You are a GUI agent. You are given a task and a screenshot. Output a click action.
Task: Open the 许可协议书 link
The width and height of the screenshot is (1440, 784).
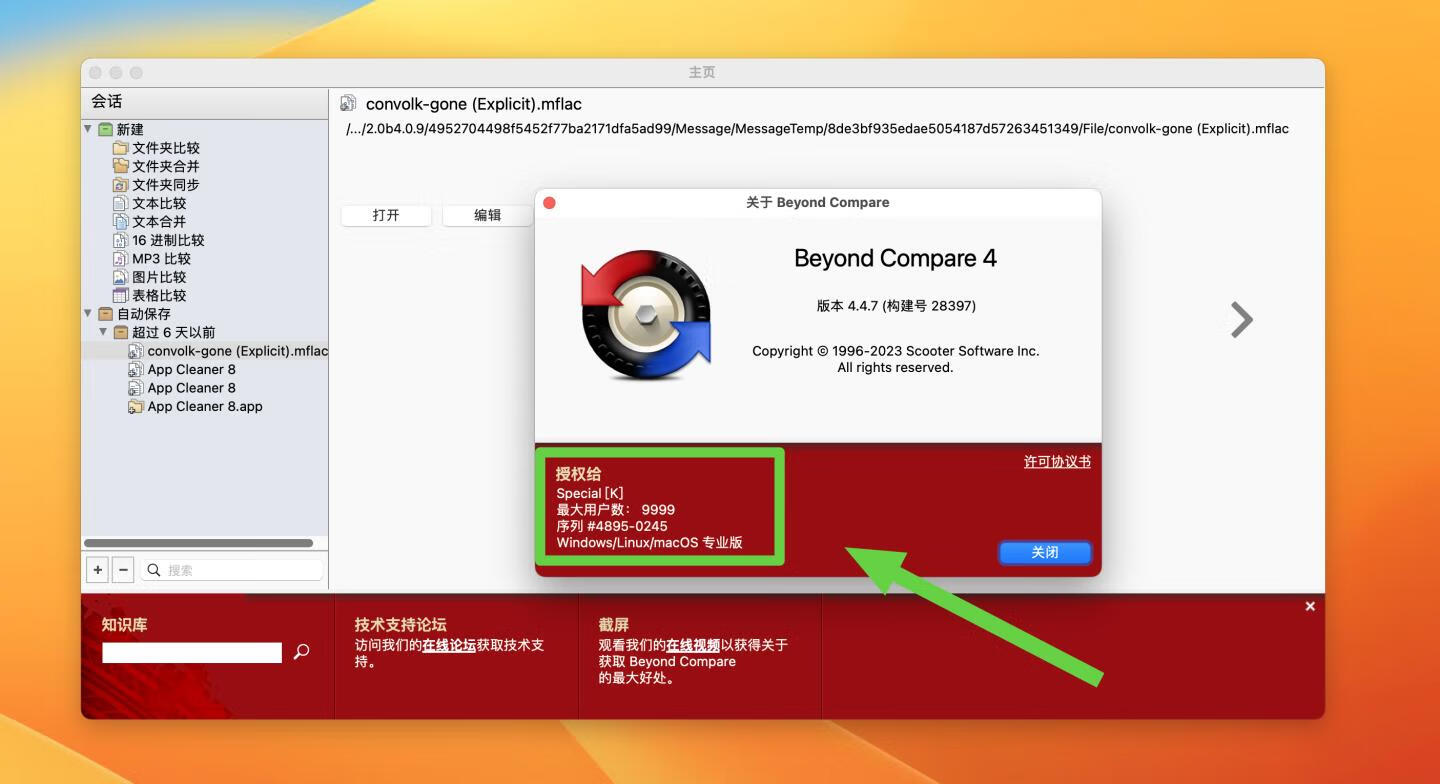click(1057, 462)
